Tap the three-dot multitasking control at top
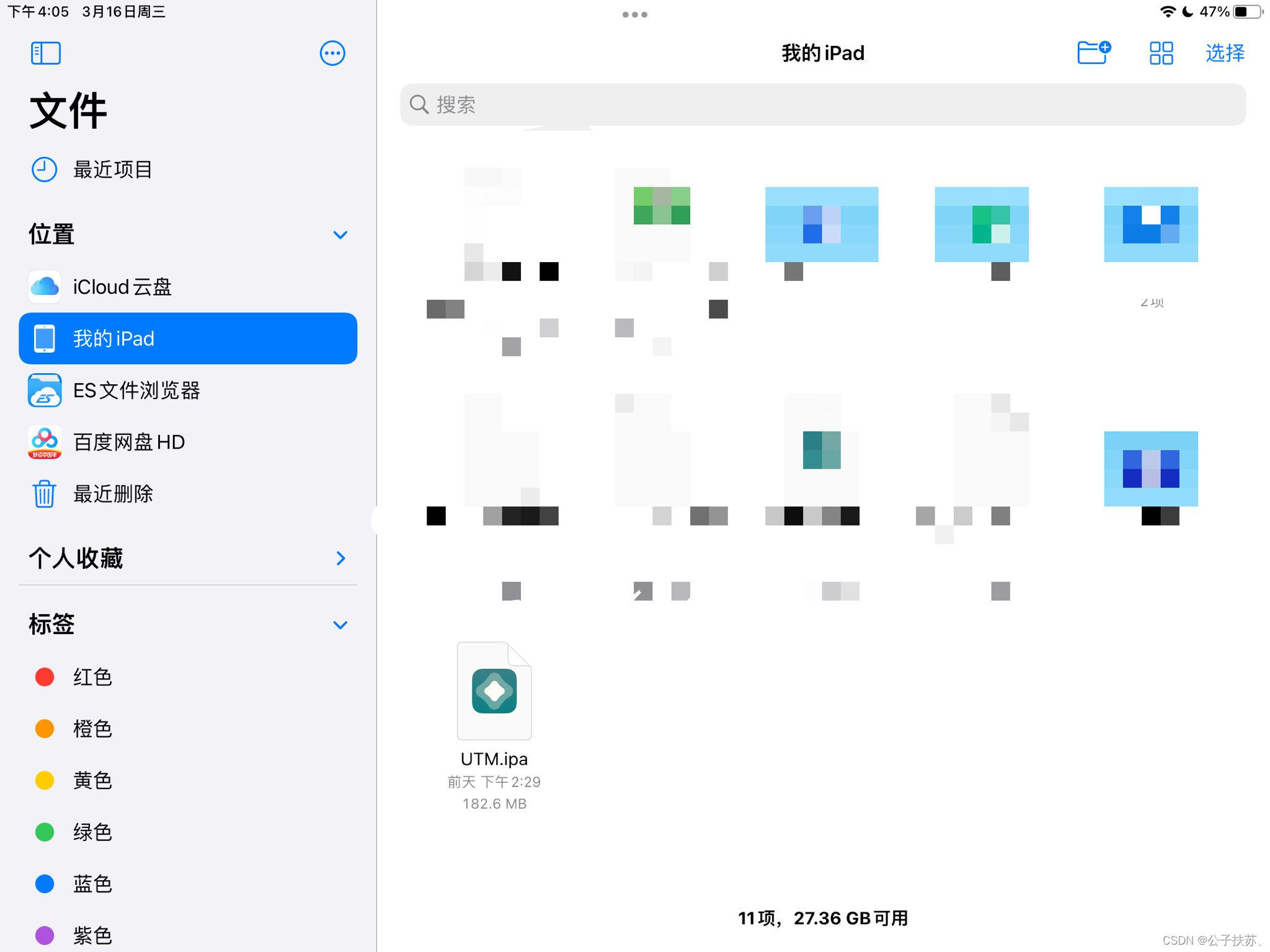This screenshot has height=952, width=1270. click(634, 14)
